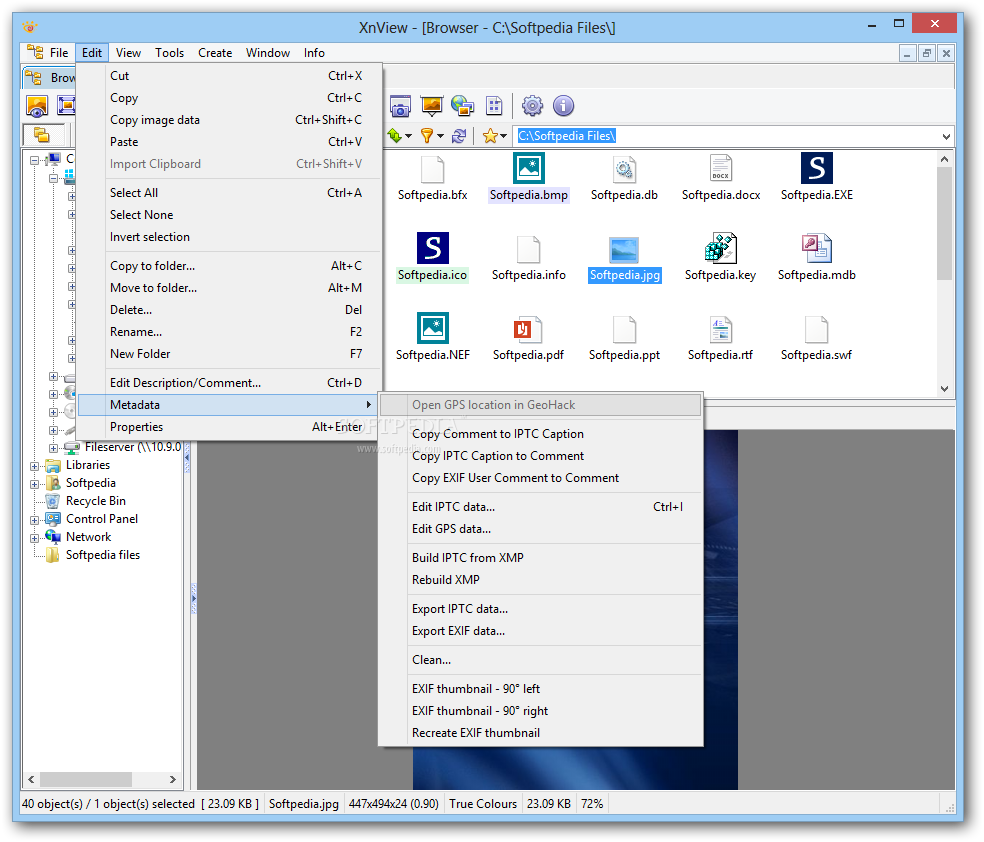Click the screen capture camera toolbar icon

point(400,106)
